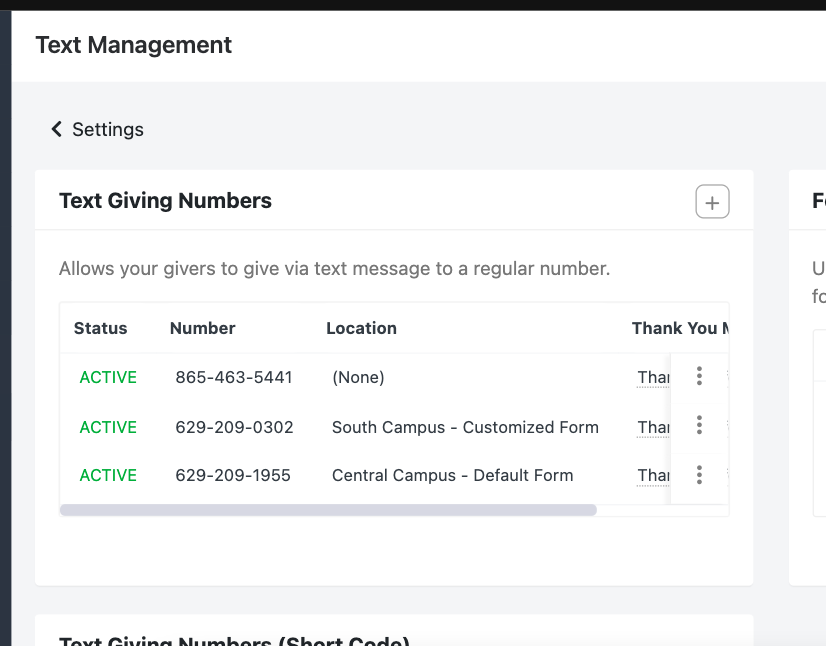Open options menu for 629-209-1955 row

[699, 475]
